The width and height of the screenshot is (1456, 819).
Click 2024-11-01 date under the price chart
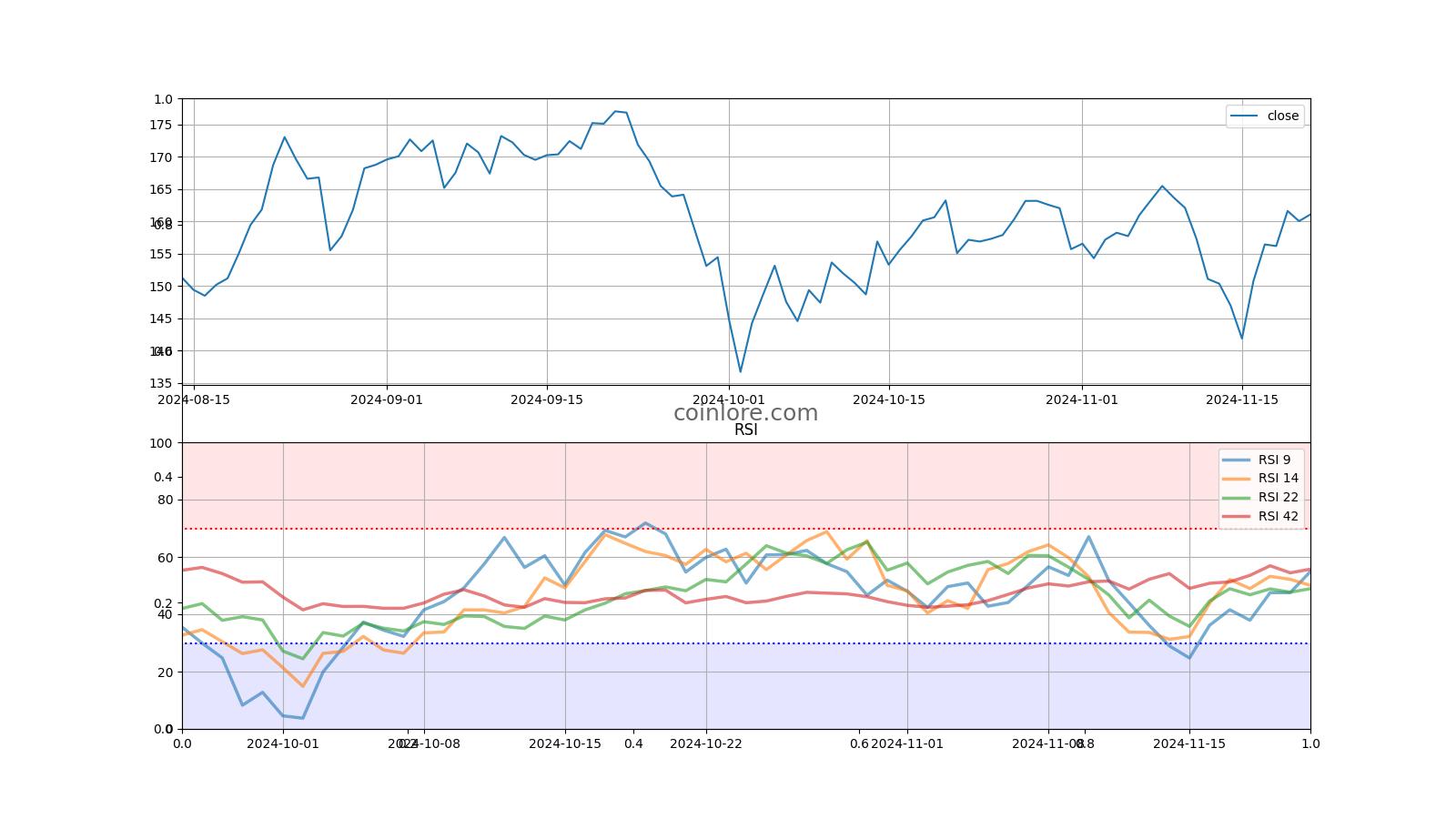click(x=1082, y=399)
